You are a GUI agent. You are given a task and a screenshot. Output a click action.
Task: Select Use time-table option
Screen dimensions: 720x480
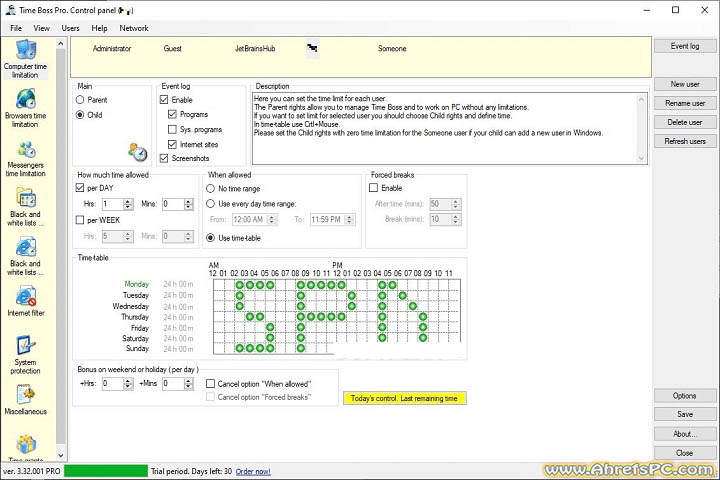point(210,238)
